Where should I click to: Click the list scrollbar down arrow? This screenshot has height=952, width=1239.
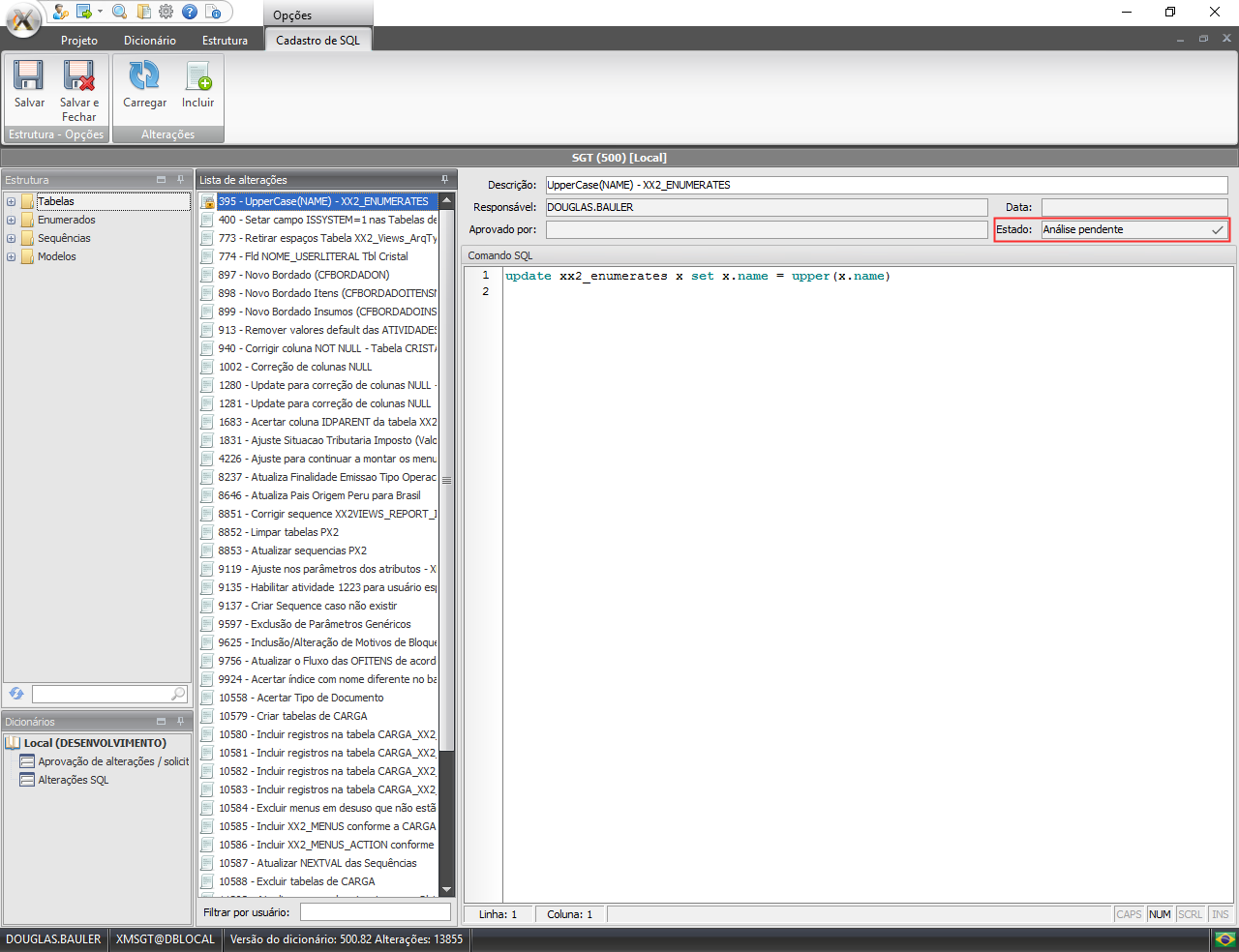coord(446,889)
